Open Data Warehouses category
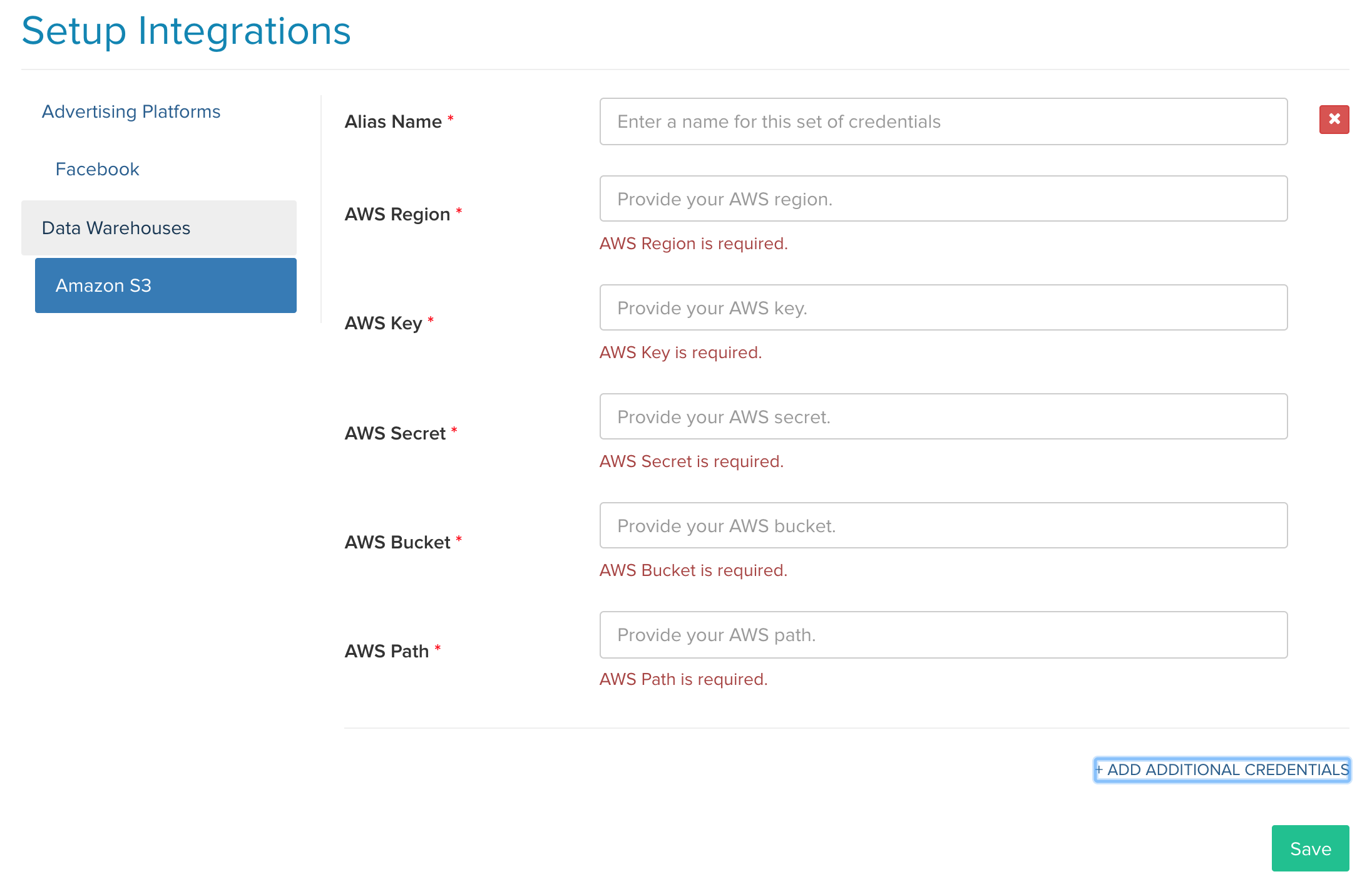This screenshot has height=884, width=1372. (x=159, y=228)
